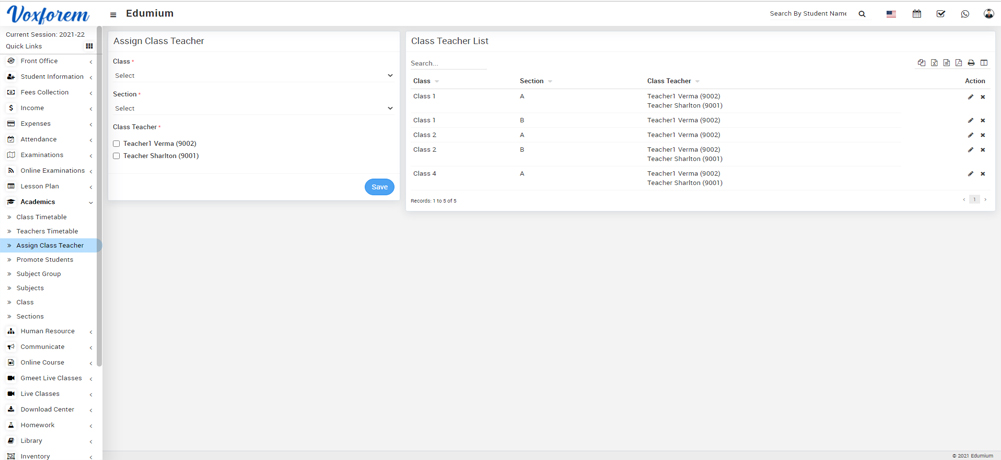Toggle the sidebar hamburger menu
Image resolution: width=1001 pixels, height=460 pixels.
[113, 15]
